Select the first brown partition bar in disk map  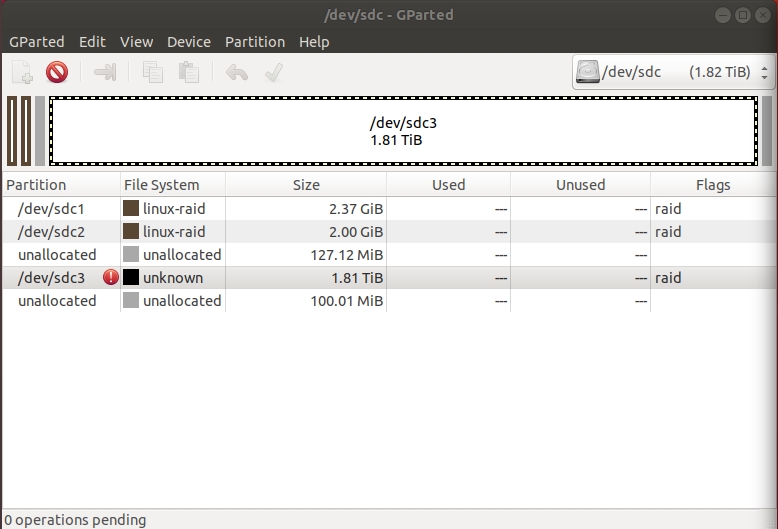point(12,131)
